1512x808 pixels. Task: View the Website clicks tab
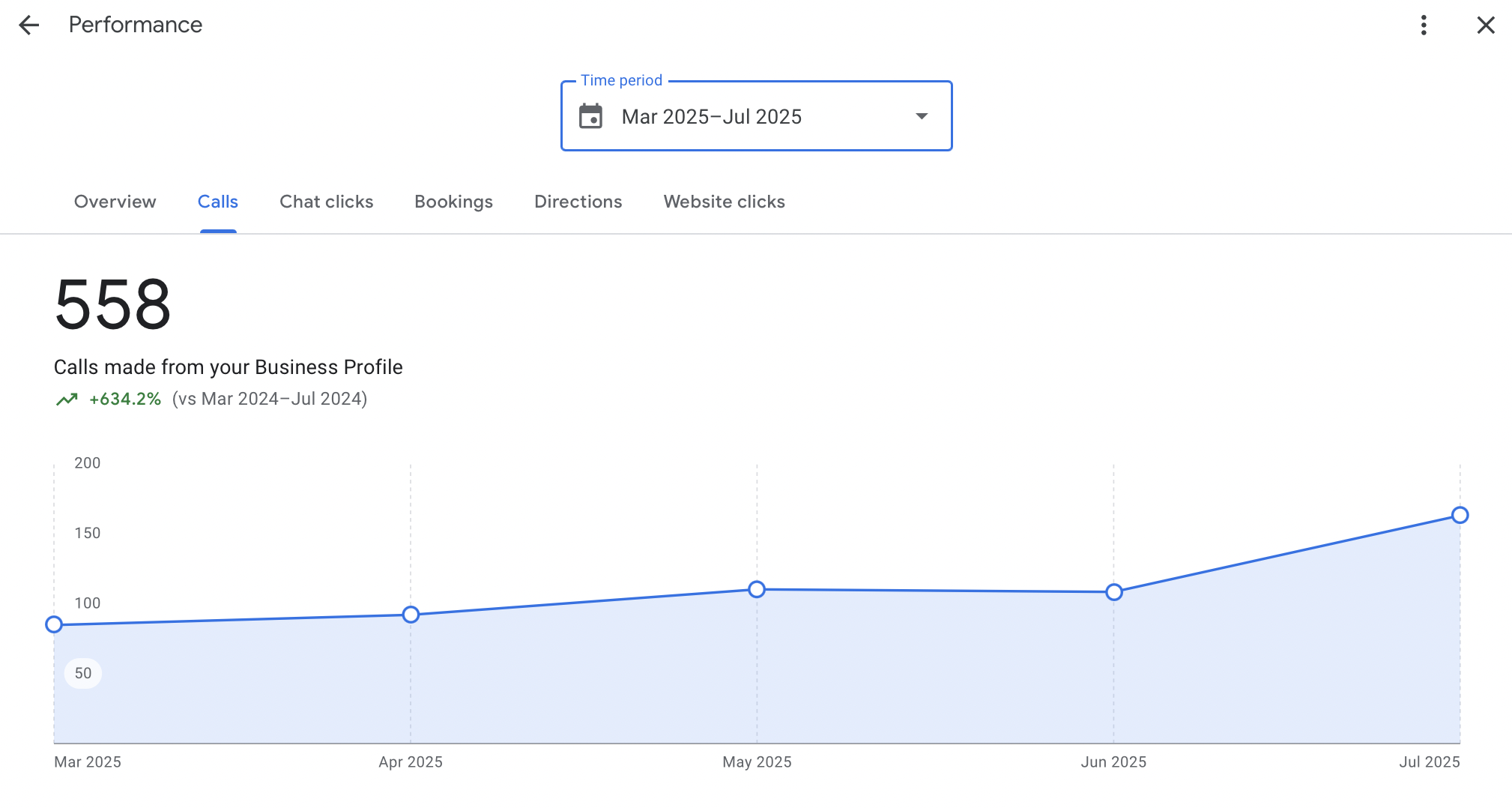coord(724,202)
